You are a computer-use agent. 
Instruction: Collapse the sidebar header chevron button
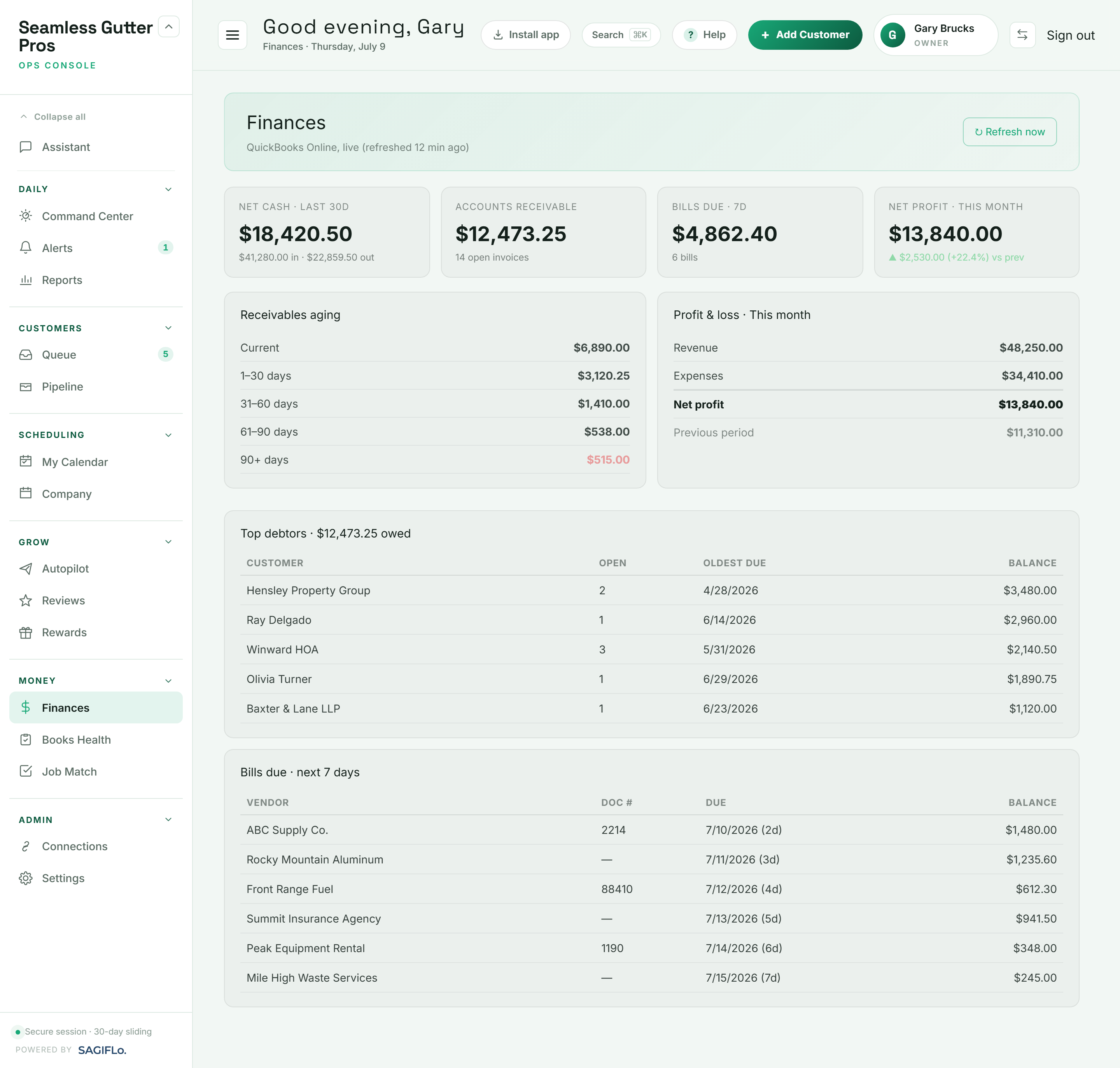[x=168, y=27]
